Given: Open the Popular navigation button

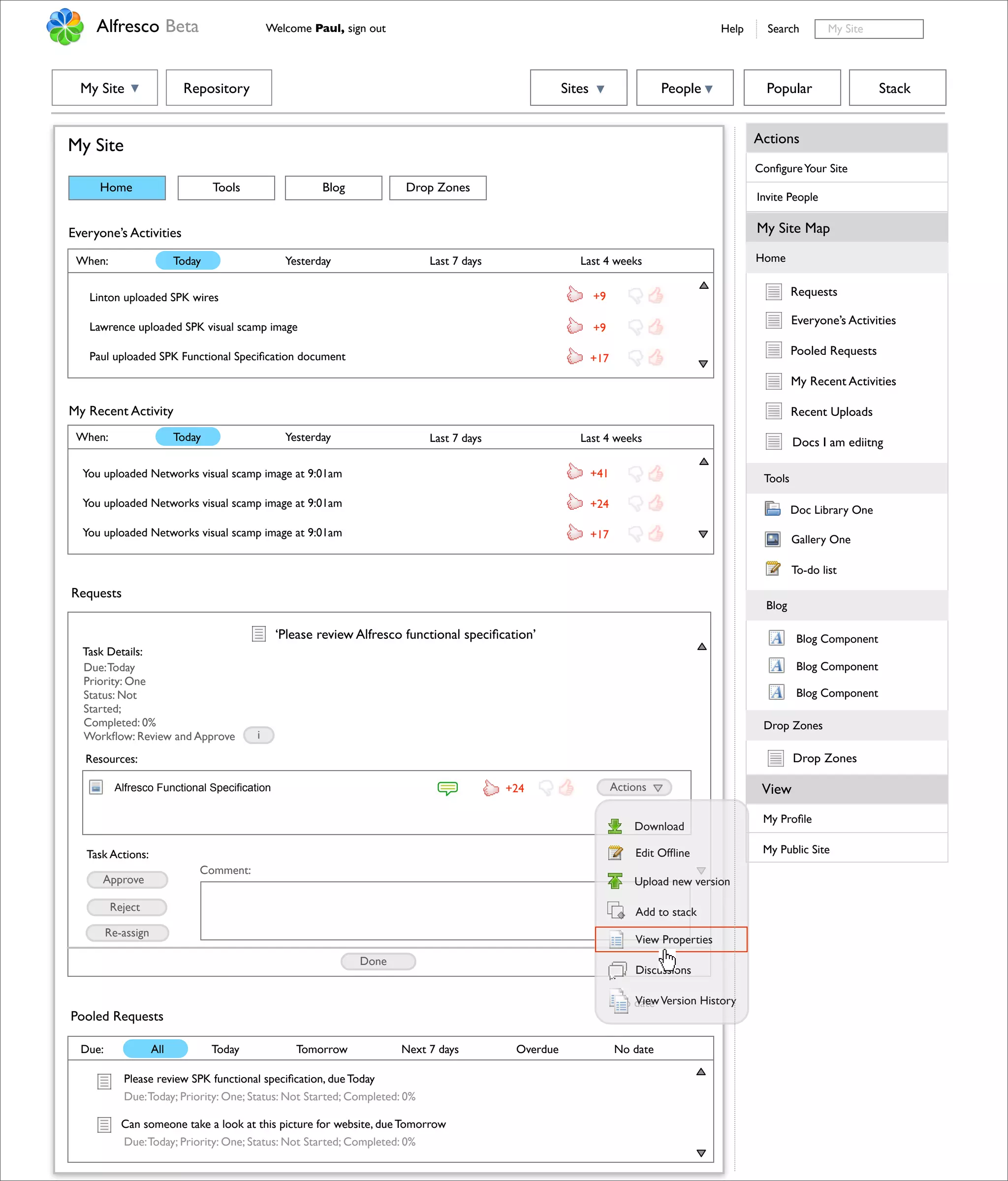Looking at the screenshot, I should tap(792, 88).
